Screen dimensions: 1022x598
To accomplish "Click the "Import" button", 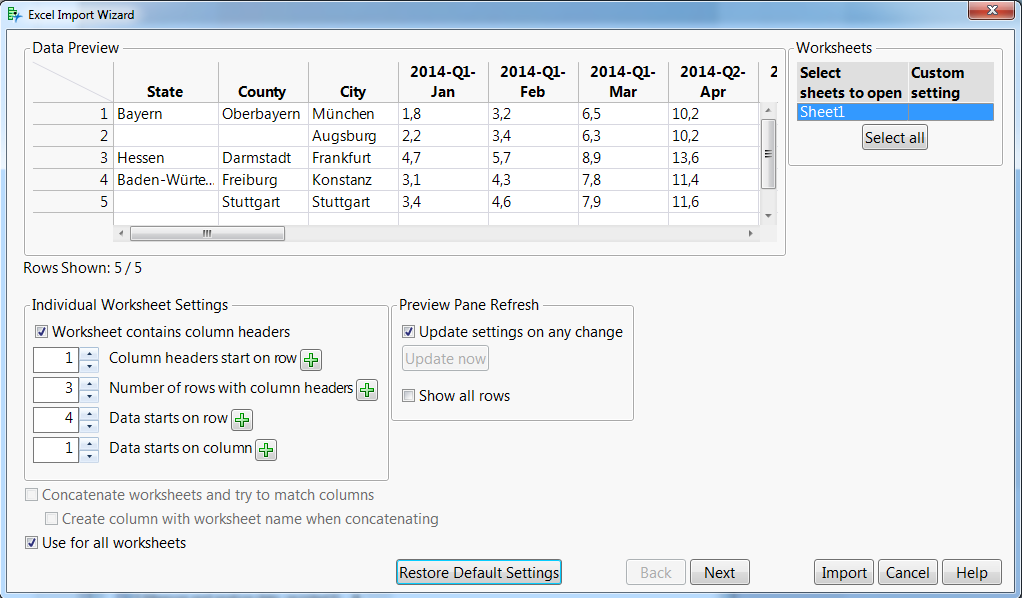I will click(843, 572).
